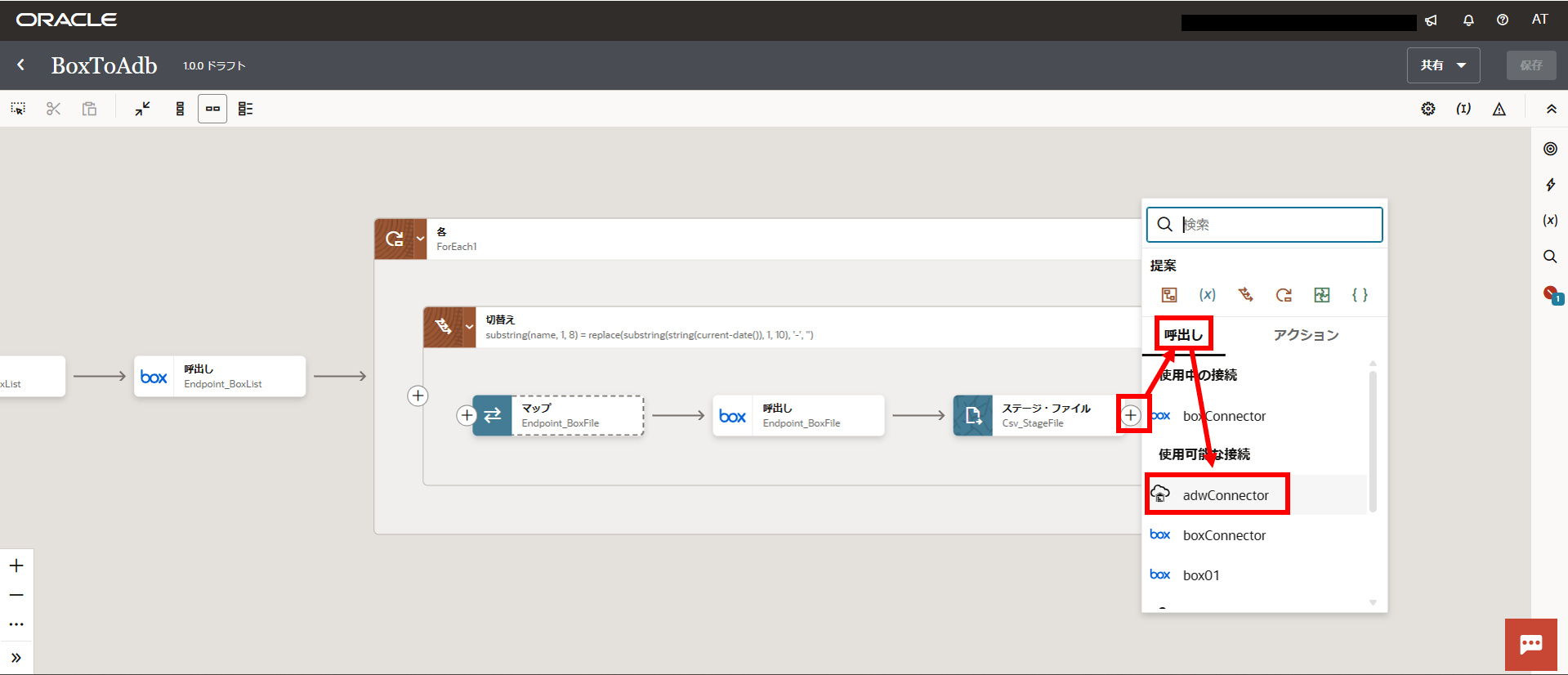This screenshot has width=1568, height=675.
Task: Click the scissors cut icon
Action: coord(54,109)
